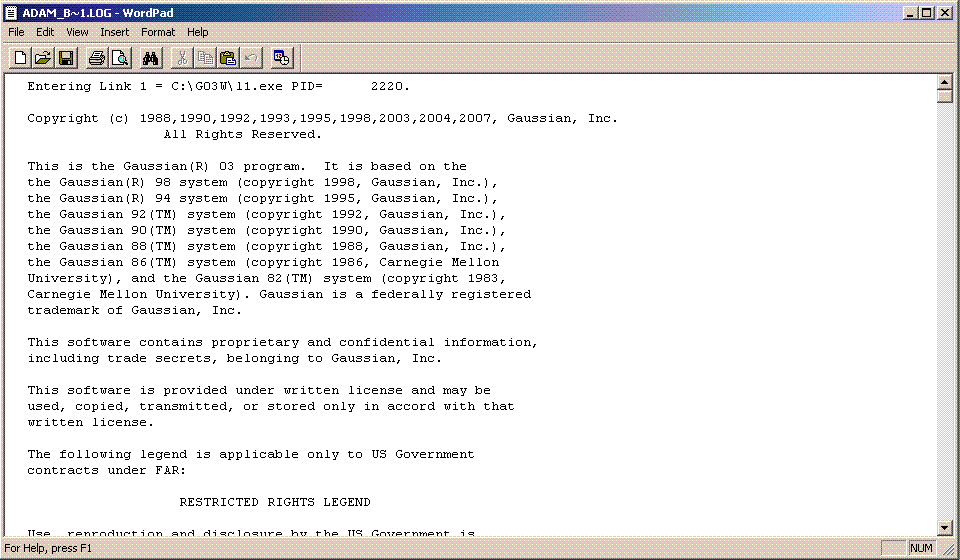Click the 'Gaussian 86(TM) system' line
The image size is (960, 560).
(263, 263)
